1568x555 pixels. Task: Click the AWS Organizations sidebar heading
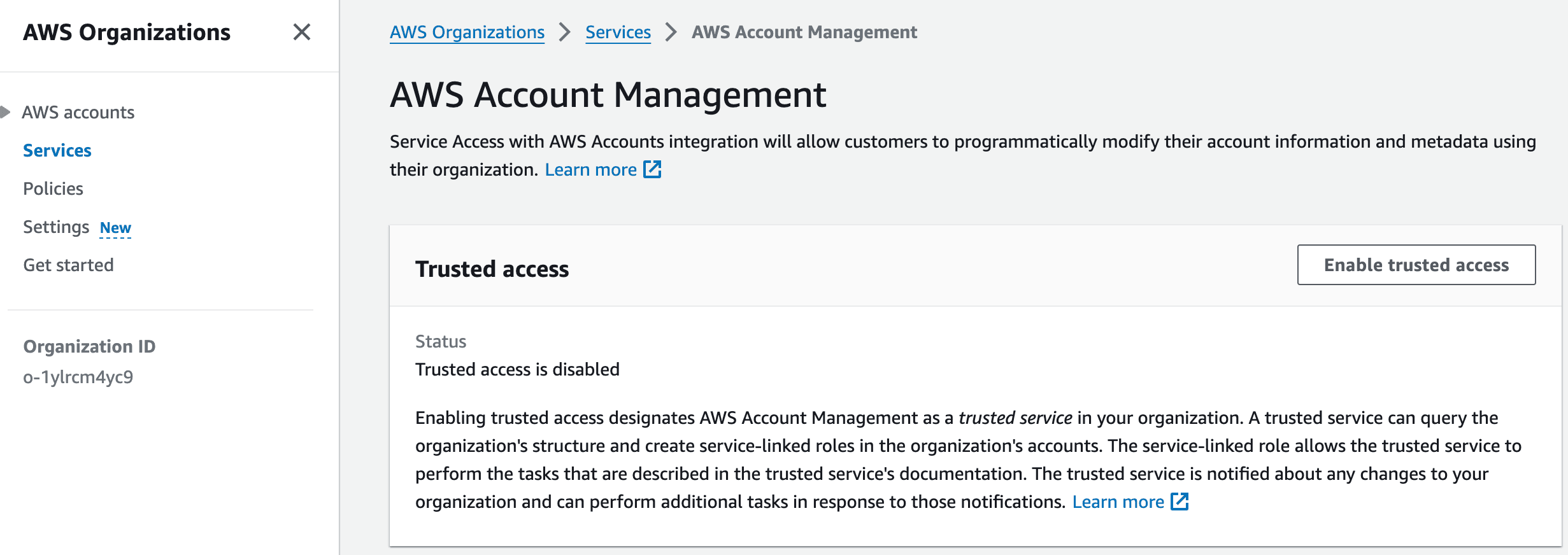pyautogui.click(x=127, y=32)
